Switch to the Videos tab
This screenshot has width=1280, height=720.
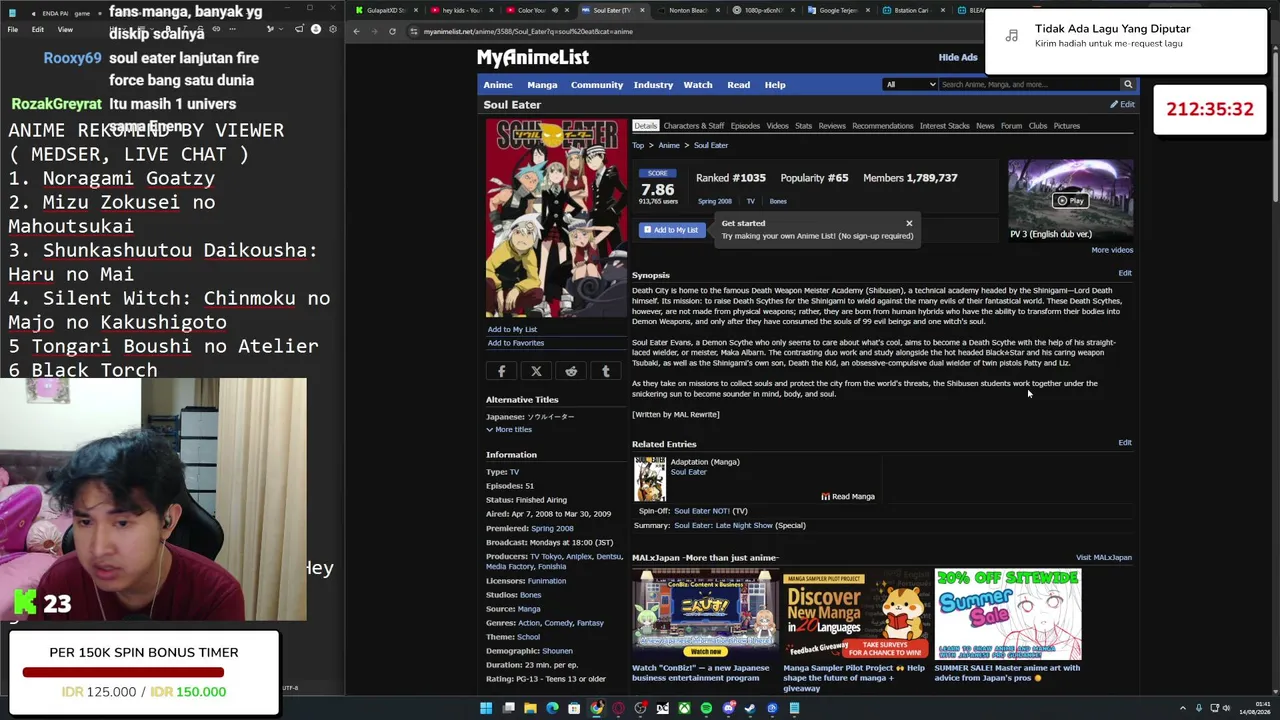point(777,126)
